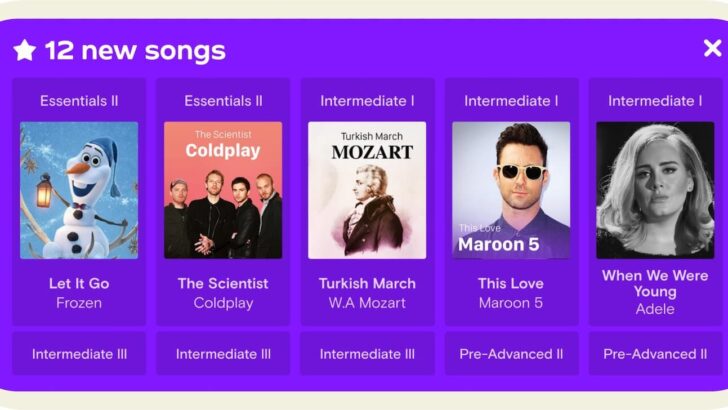Open Pre-Advanced II card below Maroon 5

(511, 354)
